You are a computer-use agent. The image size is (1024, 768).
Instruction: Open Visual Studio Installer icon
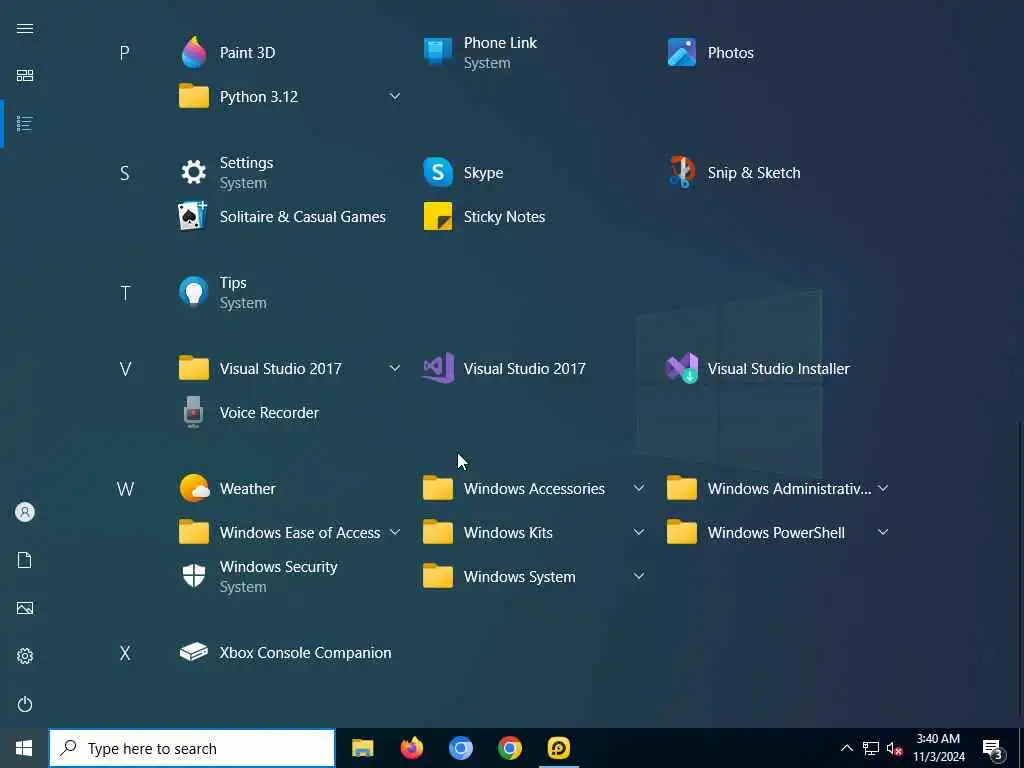pos(682,368)
